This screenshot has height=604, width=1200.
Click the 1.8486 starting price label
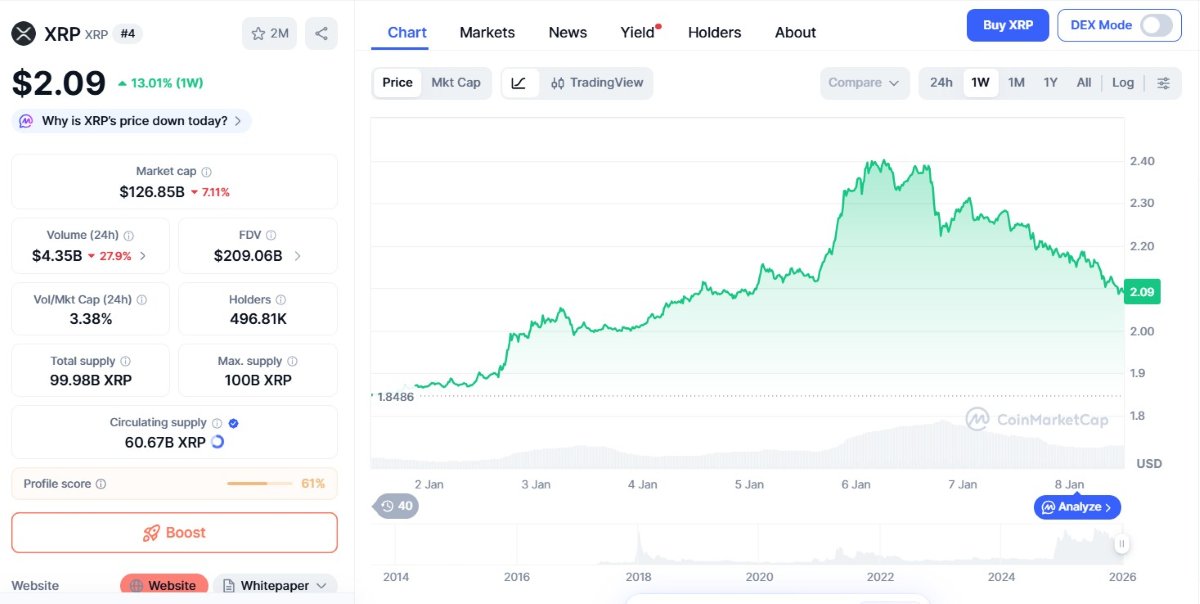(394, 397)
